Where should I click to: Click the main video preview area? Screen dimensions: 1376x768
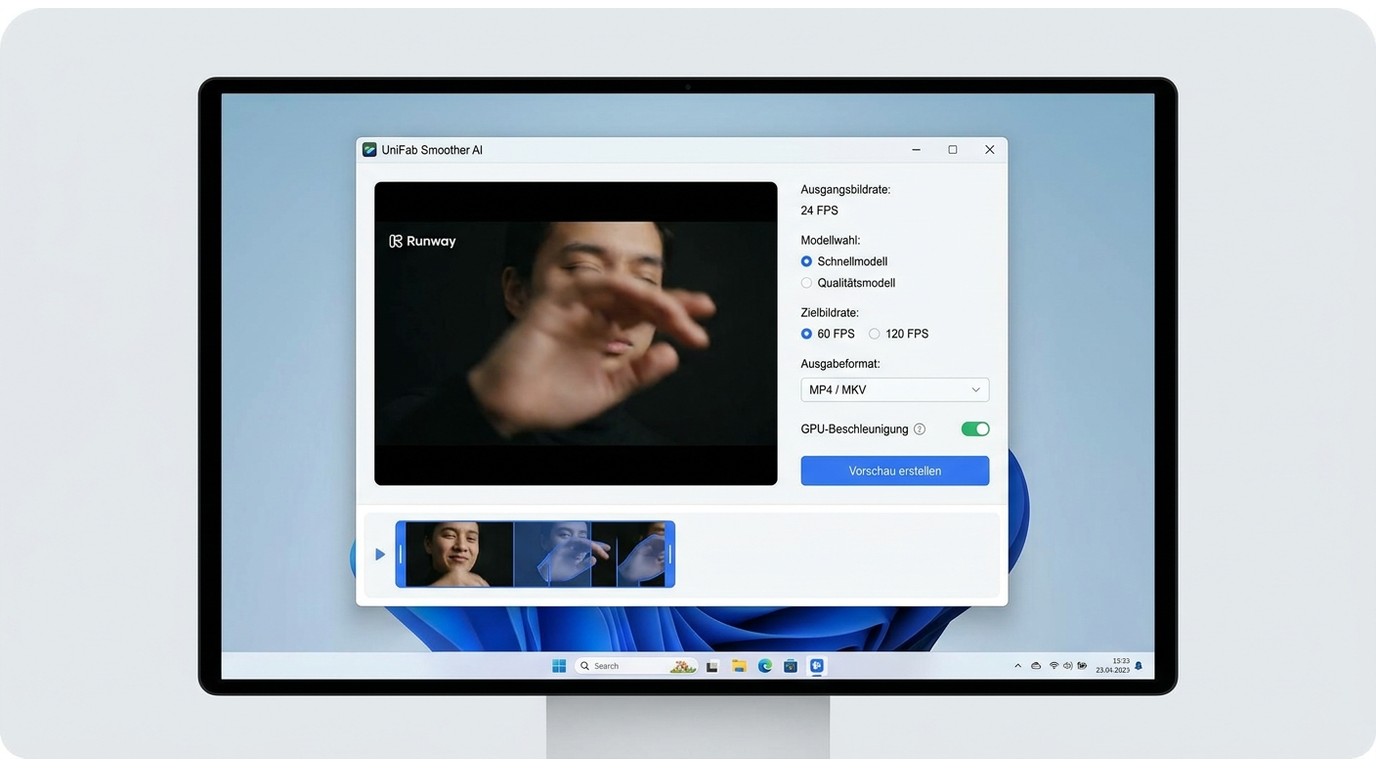(x=576, y=334)
